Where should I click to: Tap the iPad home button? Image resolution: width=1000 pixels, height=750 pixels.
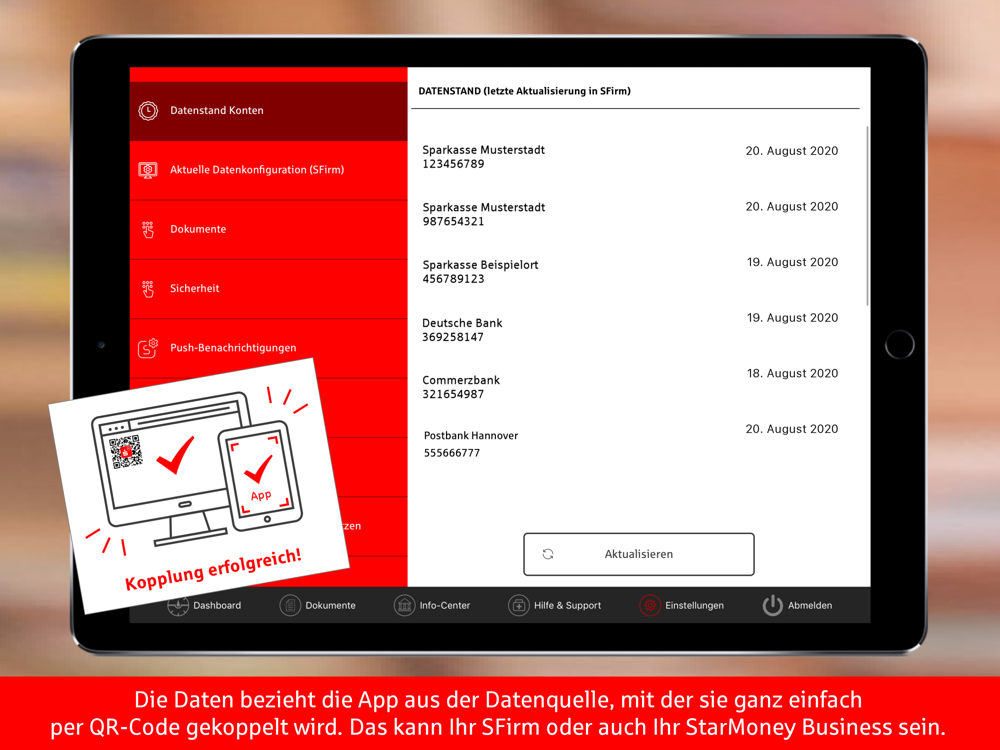point(899,344)
